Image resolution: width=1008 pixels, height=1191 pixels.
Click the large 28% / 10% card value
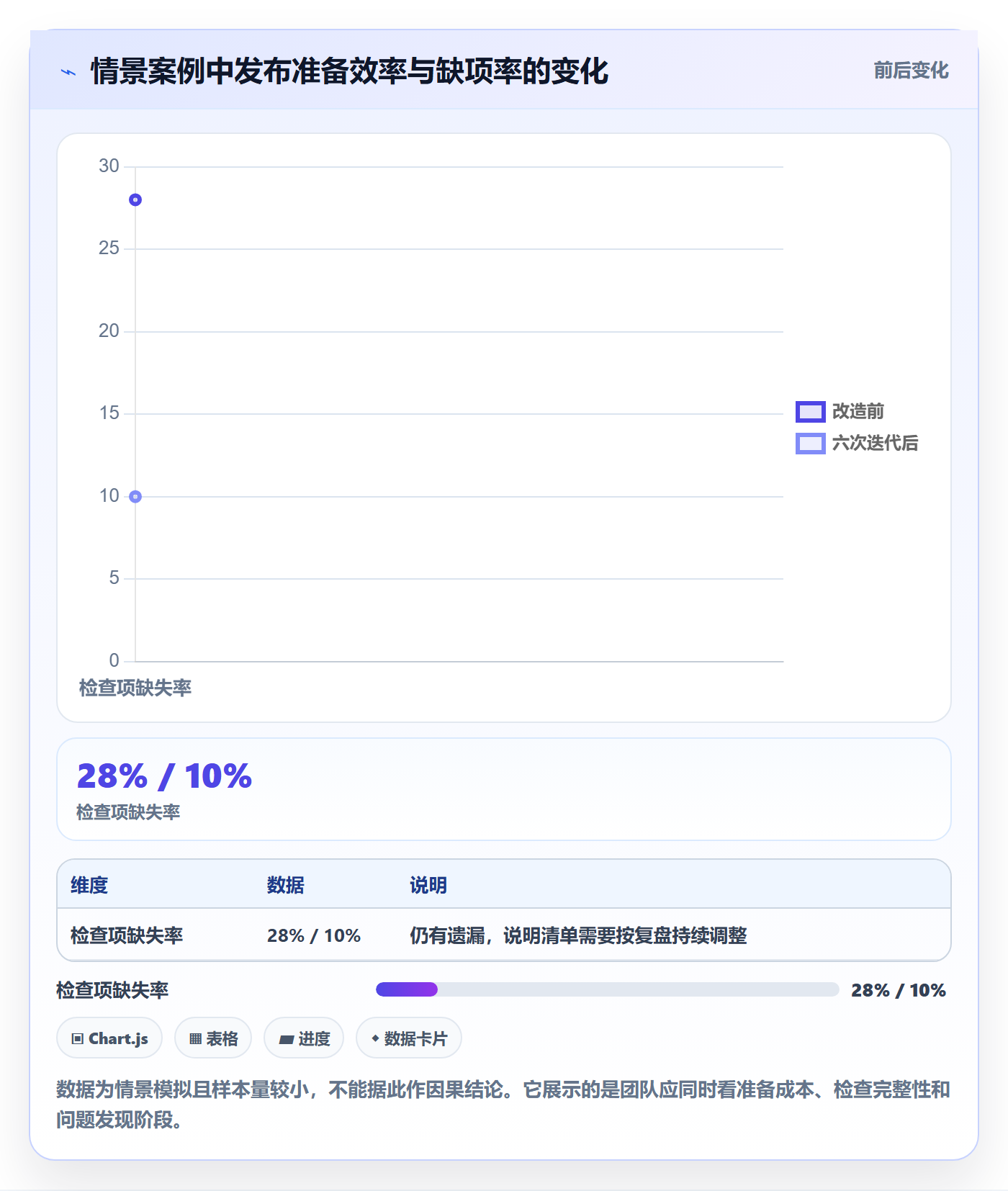(165, 776)
